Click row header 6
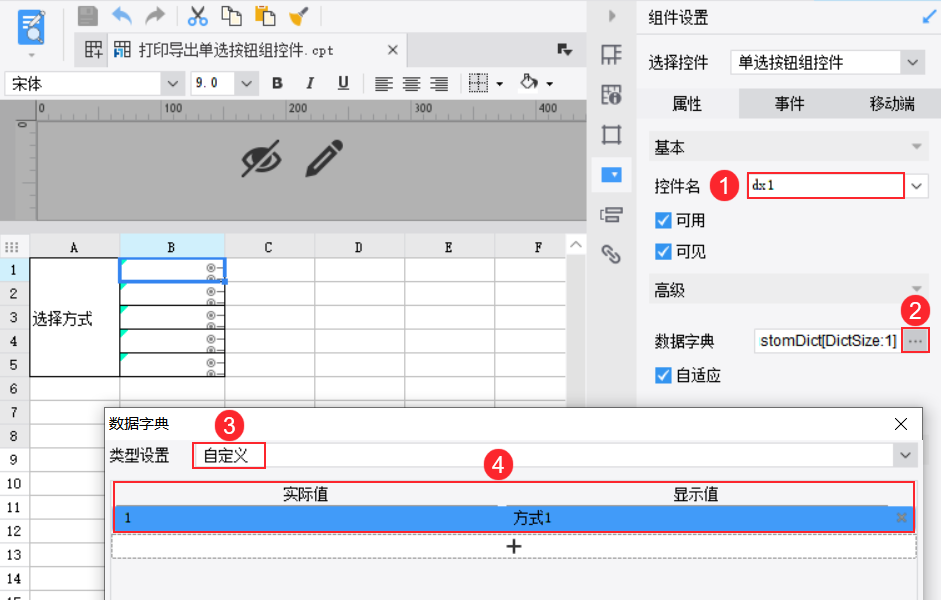This screenshot has height=600, width=941. tap(14, 389)
